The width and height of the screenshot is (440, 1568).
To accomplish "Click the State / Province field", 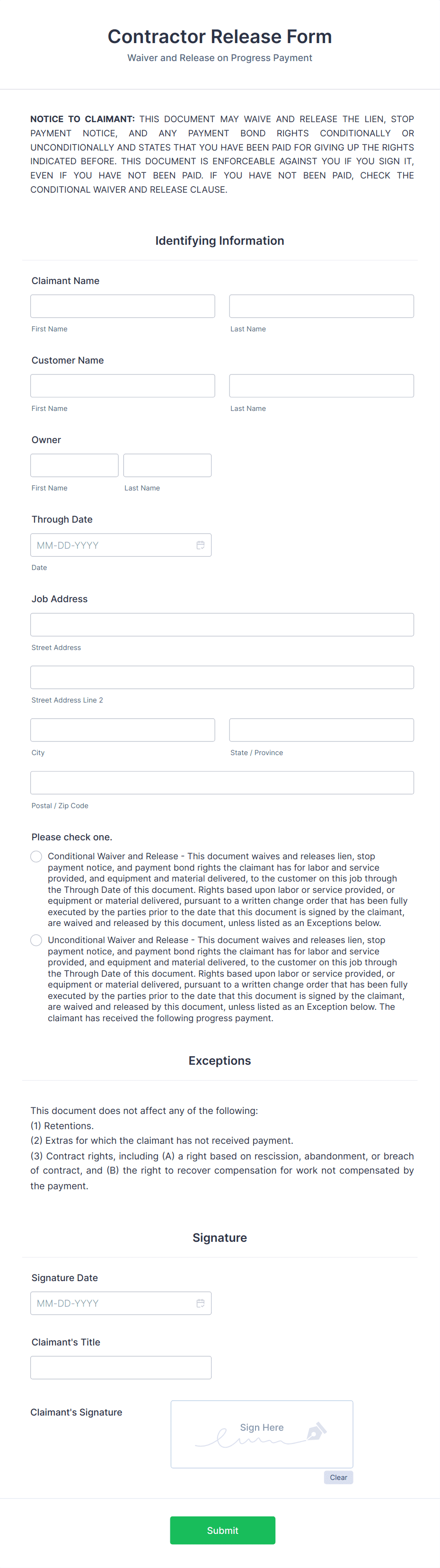I will point(321,730).
